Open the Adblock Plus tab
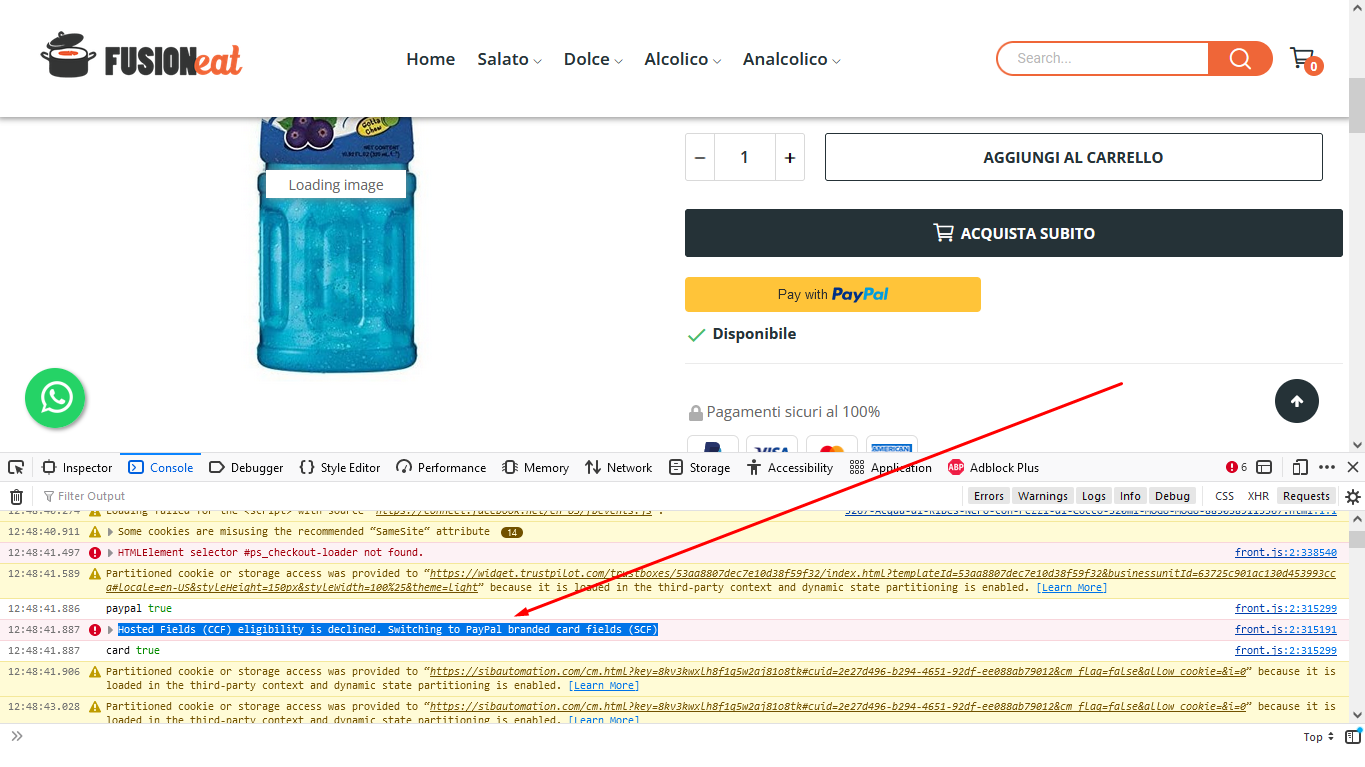This screenshot has height=767, width=1365. (993, 467)
